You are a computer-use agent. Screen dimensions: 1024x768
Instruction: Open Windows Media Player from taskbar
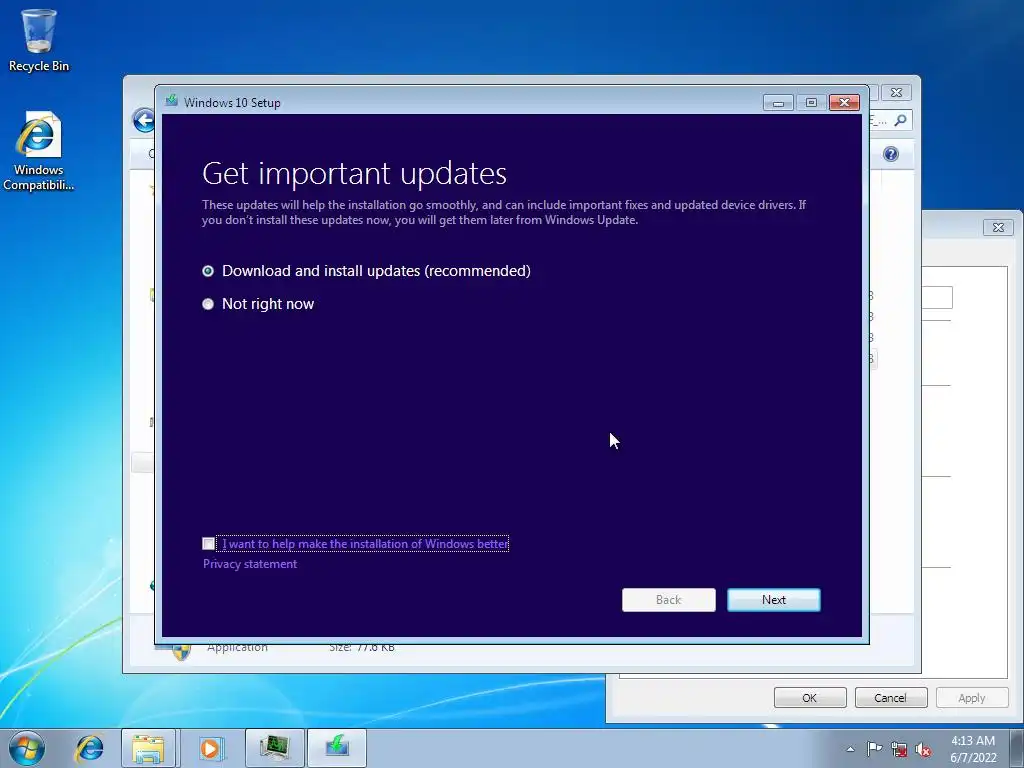[210, 748]
